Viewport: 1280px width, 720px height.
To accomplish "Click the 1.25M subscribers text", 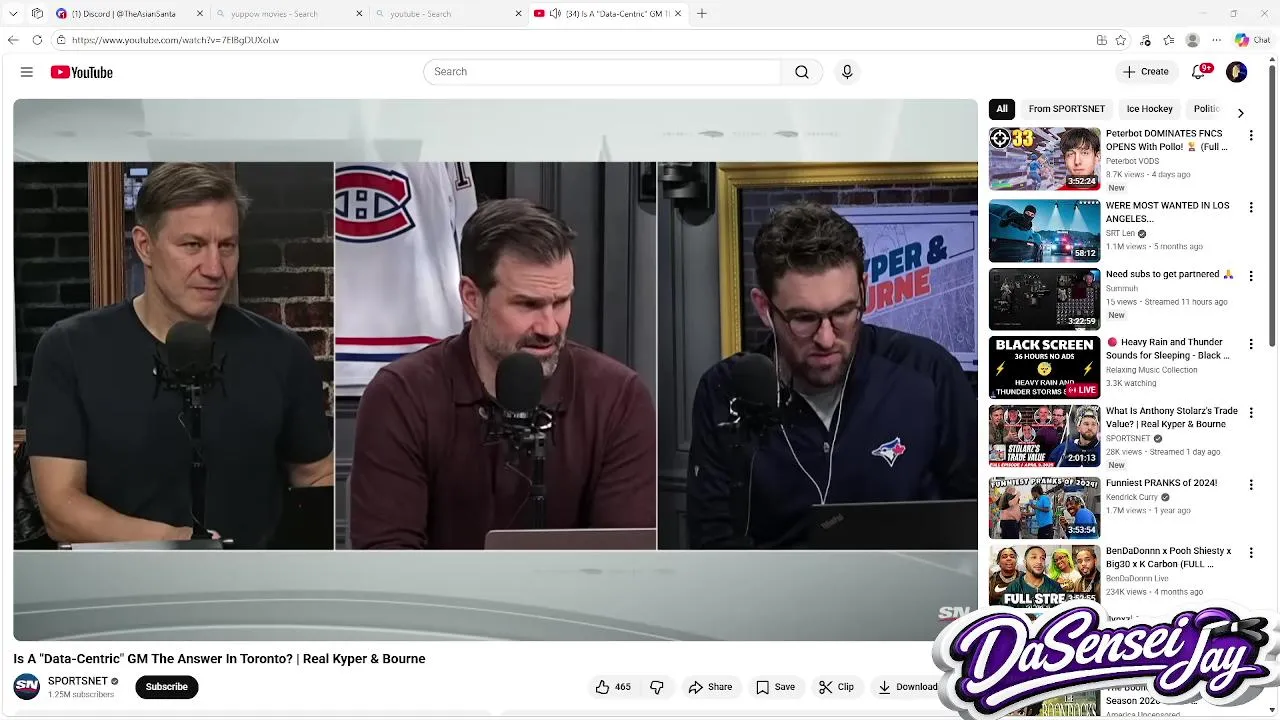I will tap(80, 695).
